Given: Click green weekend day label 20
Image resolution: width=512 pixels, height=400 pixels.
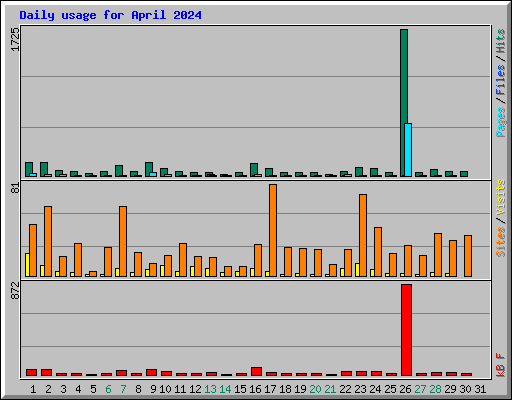Looking at the screenshot, I should pyautogui.click(x=315, y=389).
